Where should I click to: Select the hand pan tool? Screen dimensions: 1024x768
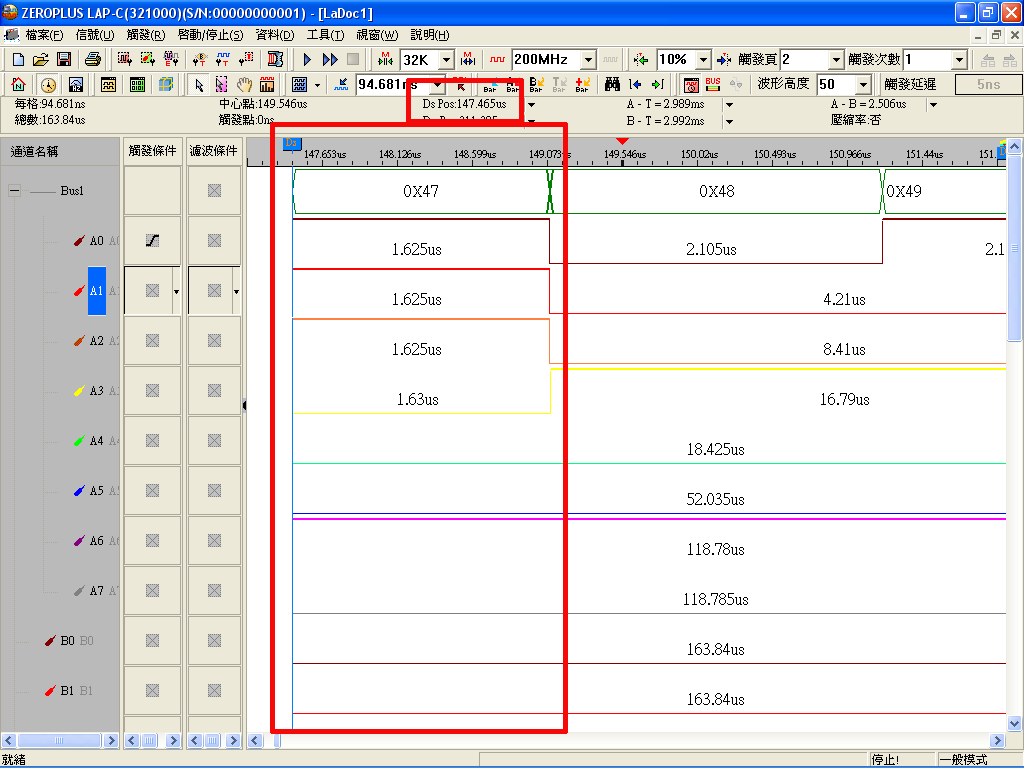click(x=244, y=84)
